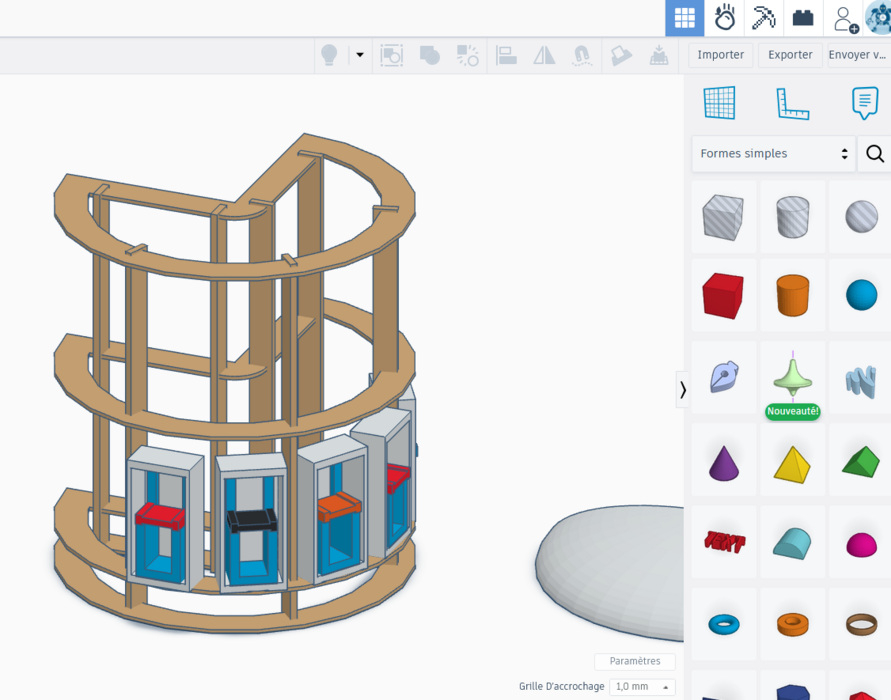Viewport: 891px width, 700px height.
Task: Pick the orange cylinder shape
Action: point(793,295)
